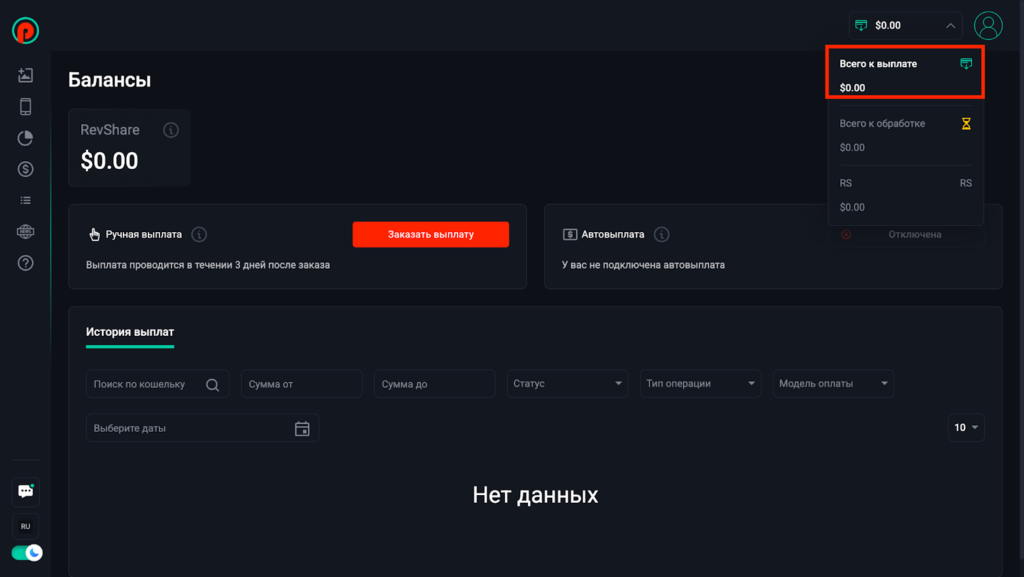1024x577 pixels.
Task: Click the Выберите даты date field
Action: (202, 428)
